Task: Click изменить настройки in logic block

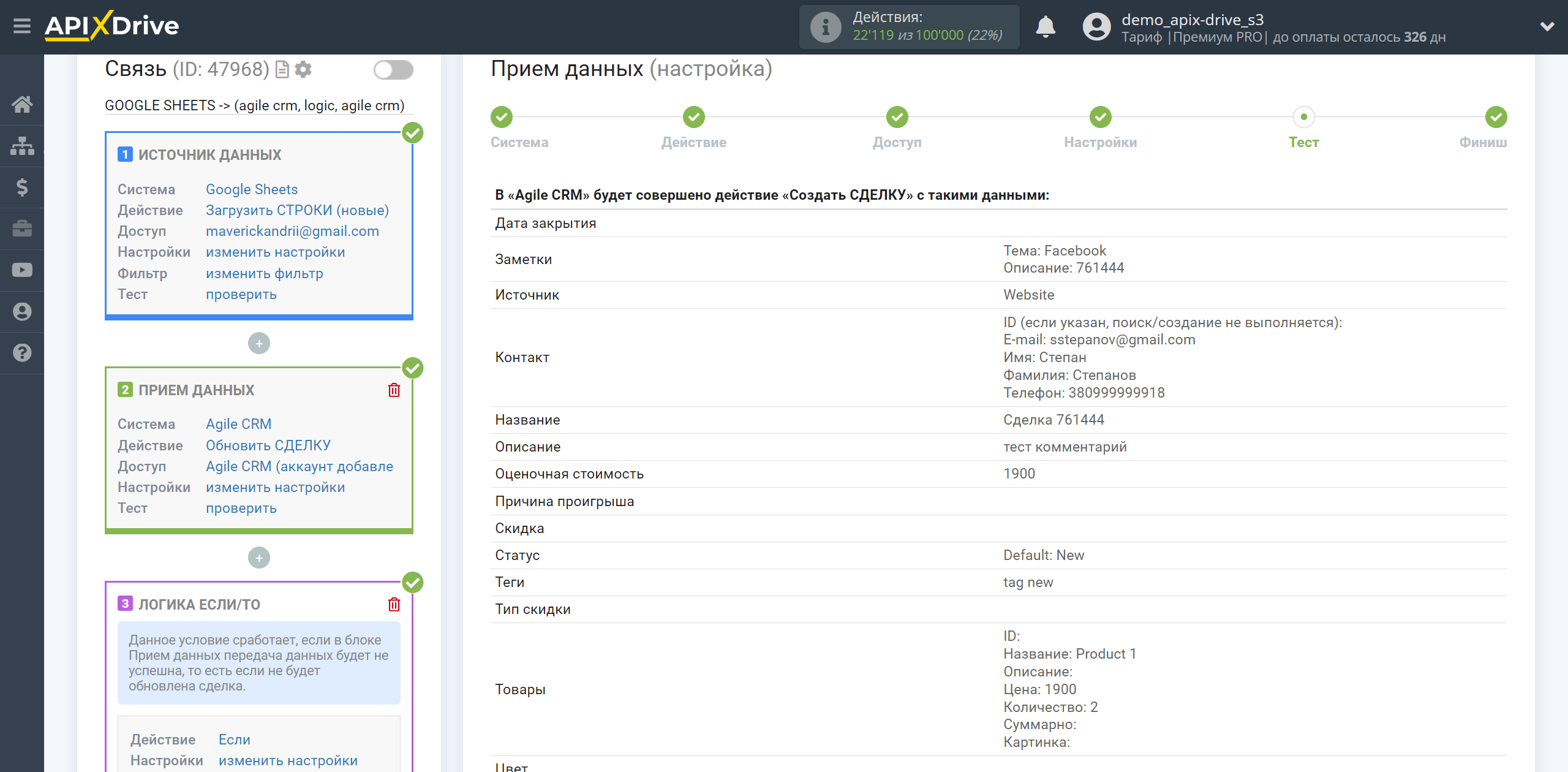Action: [288, 760]
